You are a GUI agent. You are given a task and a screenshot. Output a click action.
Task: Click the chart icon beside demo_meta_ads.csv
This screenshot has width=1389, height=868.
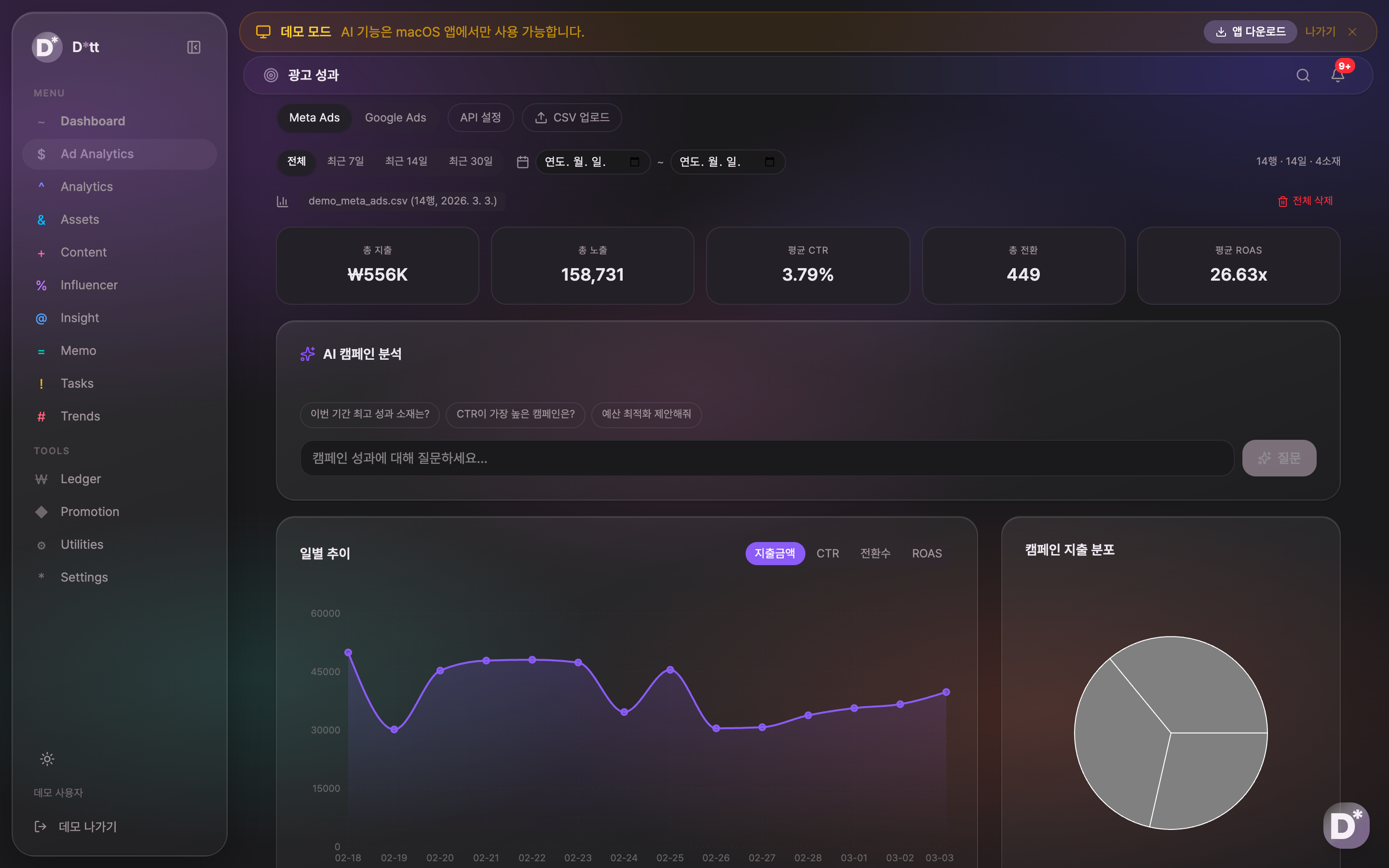283,201
